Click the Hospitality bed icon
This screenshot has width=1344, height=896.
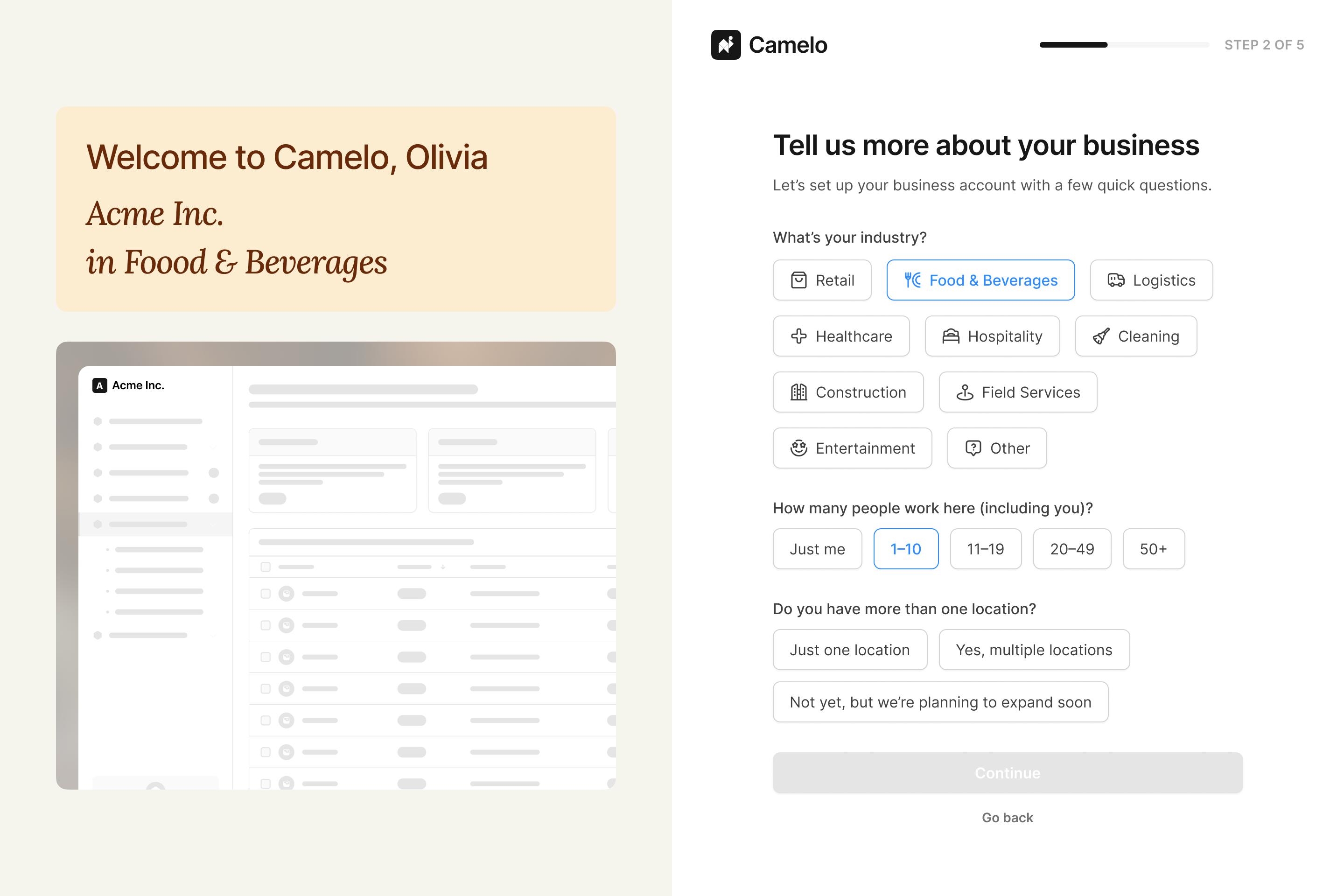click(951, 336)
